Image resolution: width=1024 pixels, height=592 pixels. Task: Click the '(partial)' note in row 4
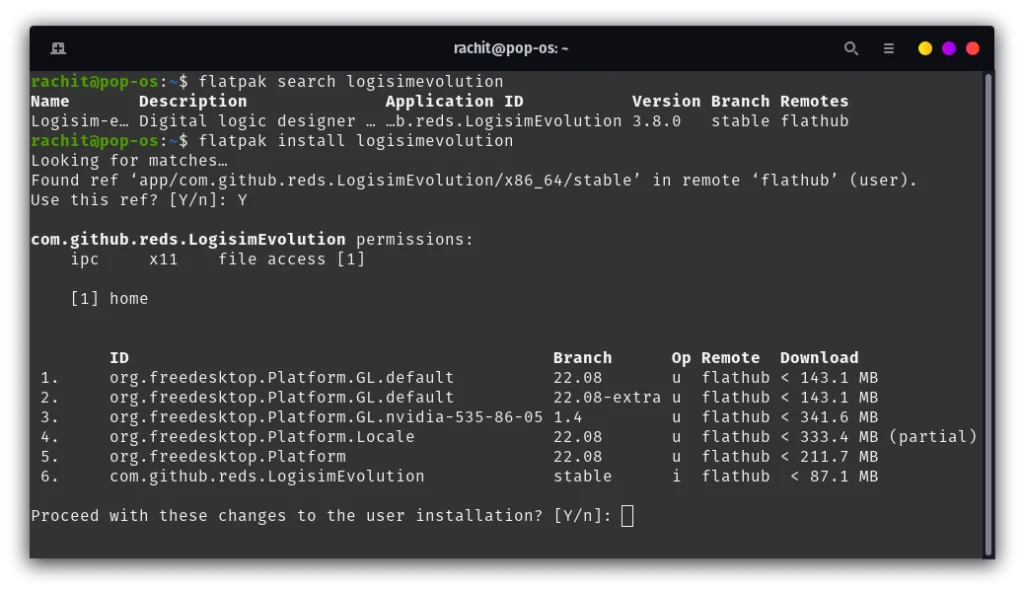click(x=933, y=436)
